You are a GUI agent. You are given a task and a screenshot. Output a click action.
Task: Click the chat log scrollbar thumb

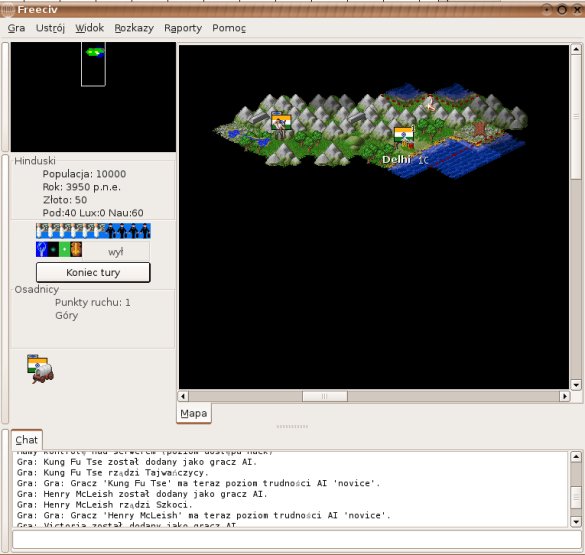tap(576, 497)
